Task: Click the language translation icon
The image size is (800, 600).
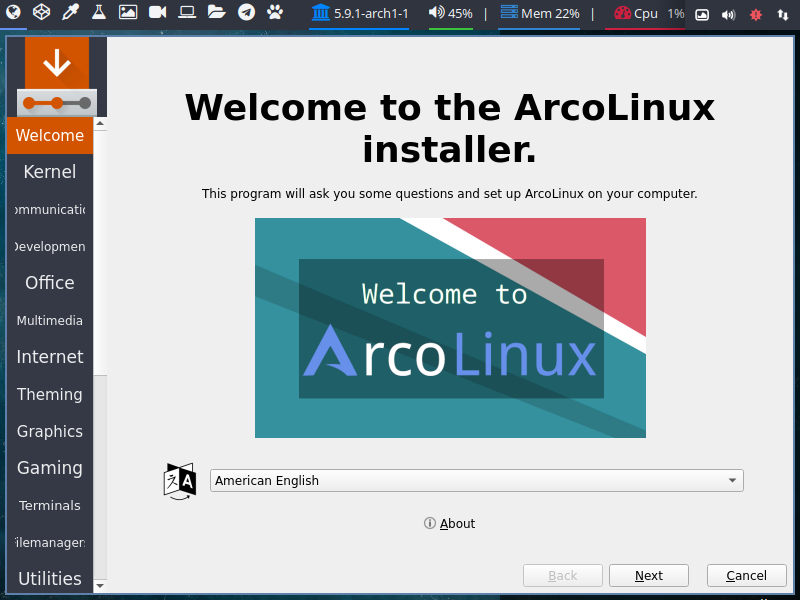Action: 180,481
